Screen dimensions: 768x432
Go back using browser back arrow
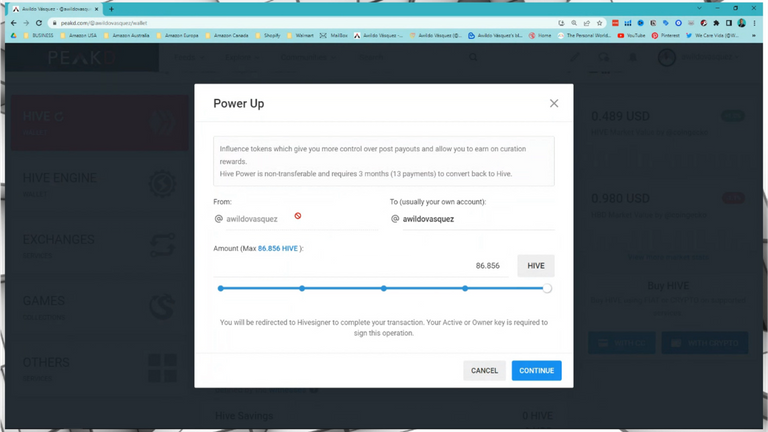(x=13, y=23)
